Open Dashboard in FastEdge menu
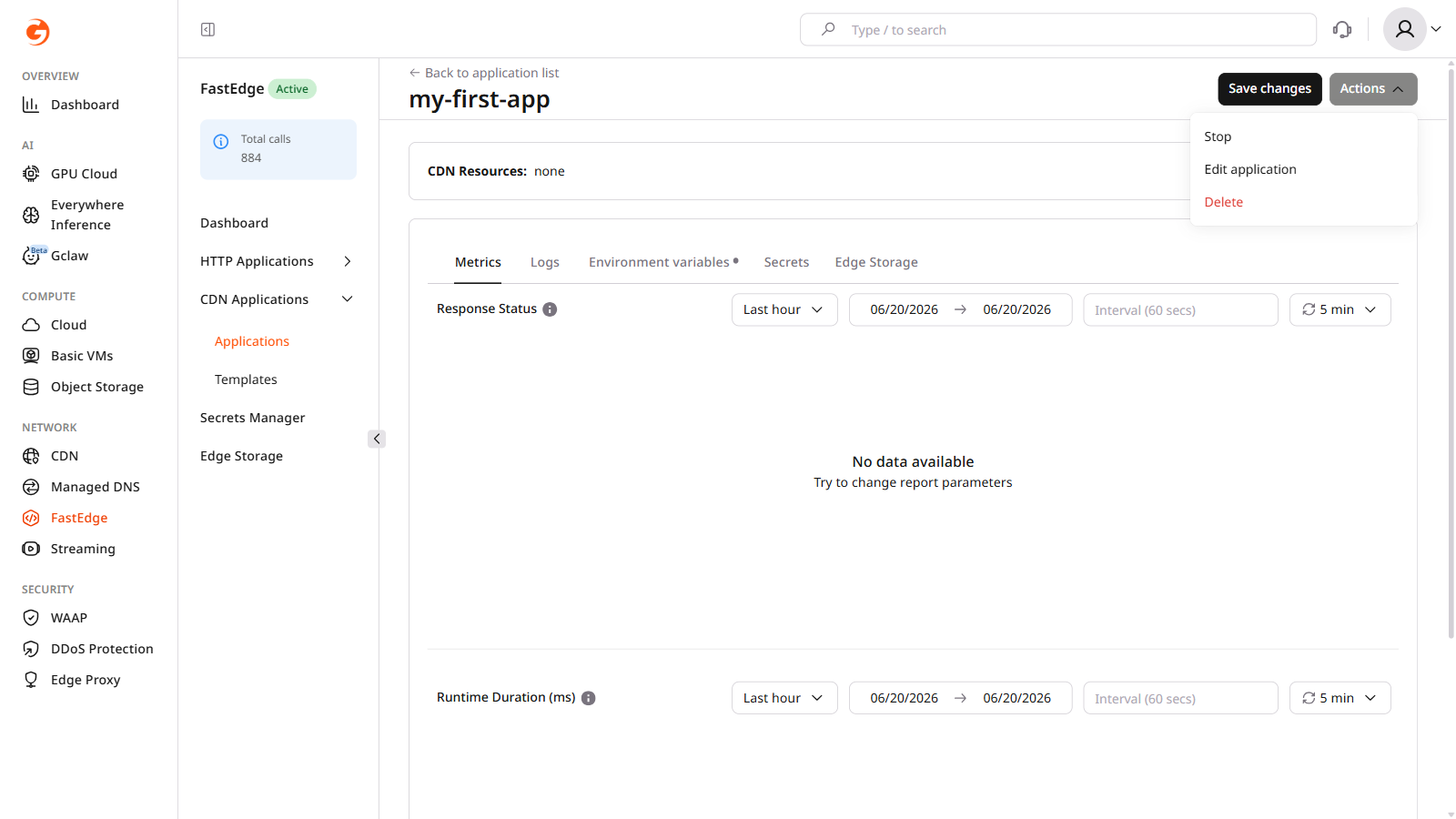Screen dimensions: 1456x819 coord(234,223)
